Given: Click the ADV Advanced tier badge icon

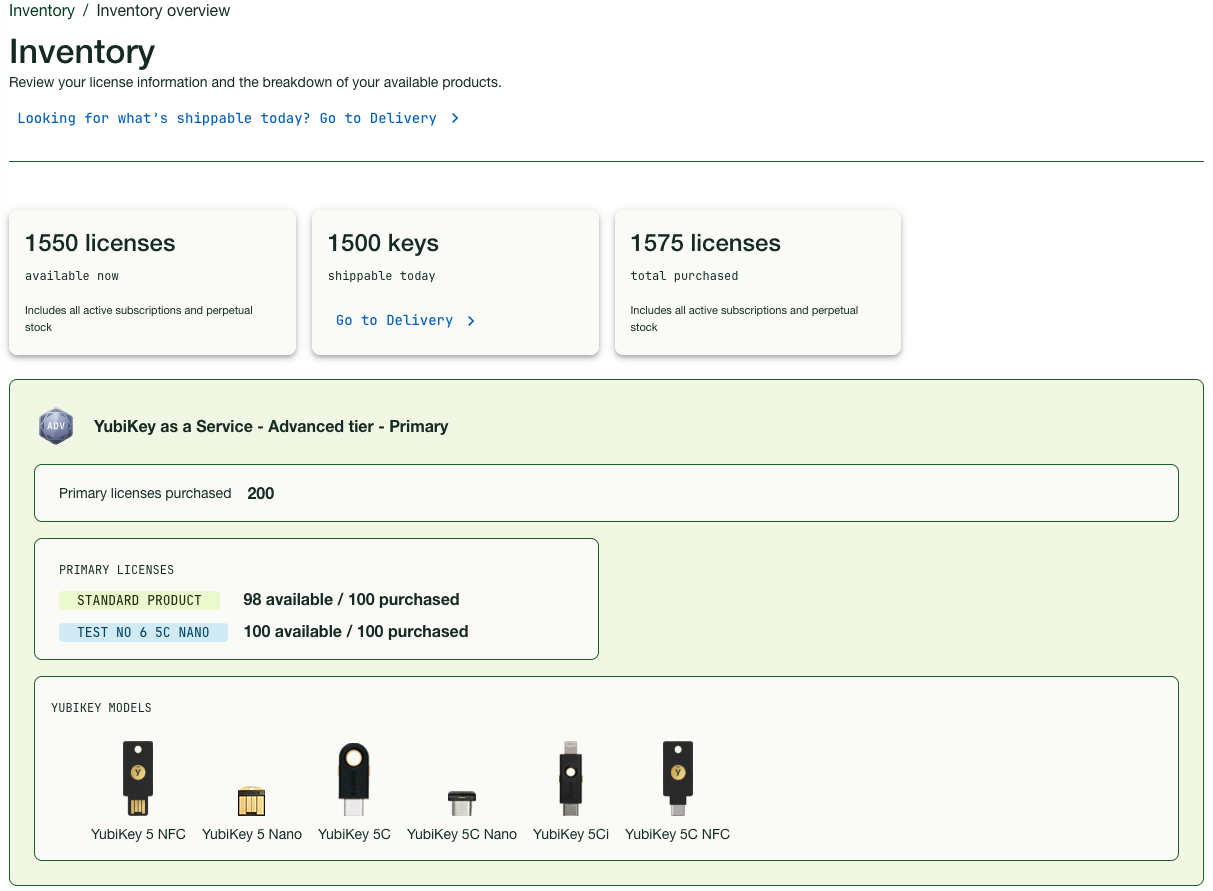Looking at the screenshot, I should tap(57, 426).
